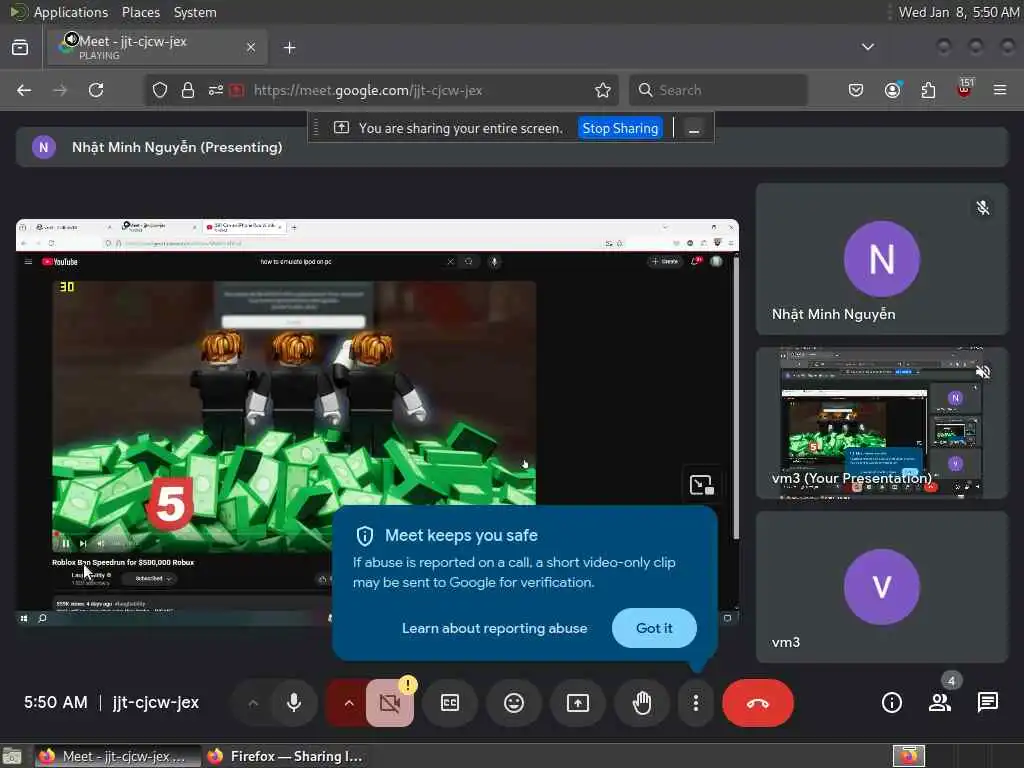Click the picture-in-picture icon on presentation

click(x=701, y=485)
